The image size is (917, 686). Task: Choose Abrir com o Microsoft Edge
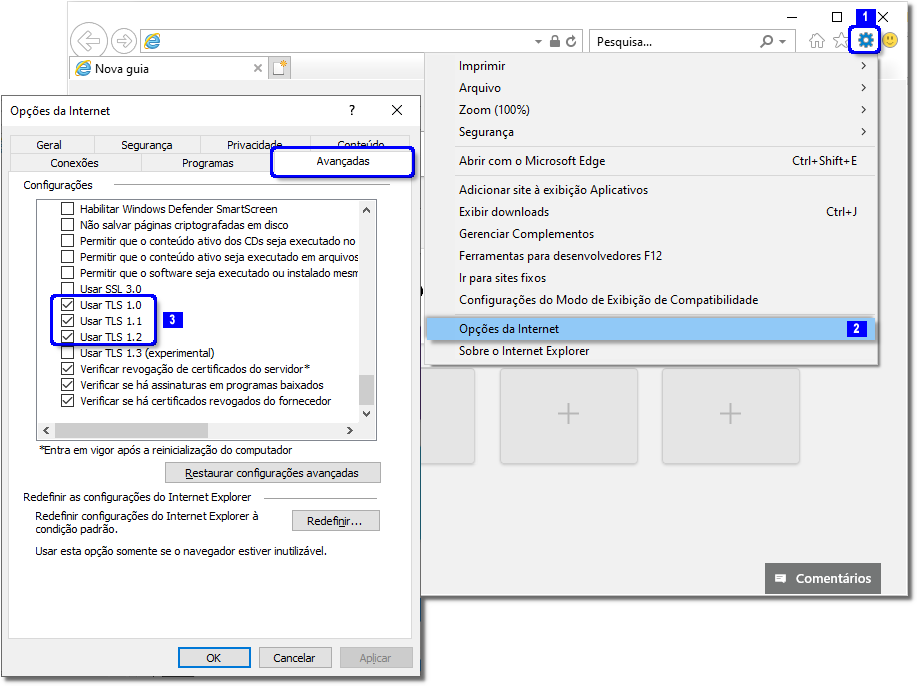[650, 161]
